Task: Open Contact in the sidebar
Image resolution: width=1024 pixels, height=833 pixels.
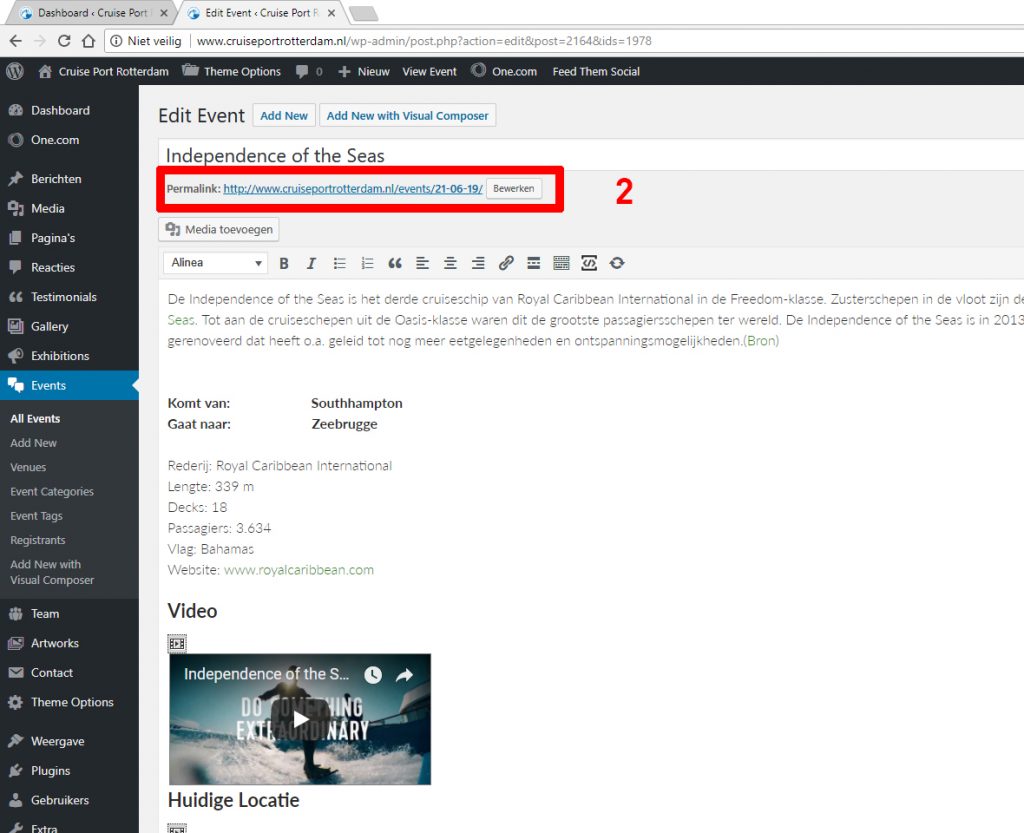Action: [69, 672]
